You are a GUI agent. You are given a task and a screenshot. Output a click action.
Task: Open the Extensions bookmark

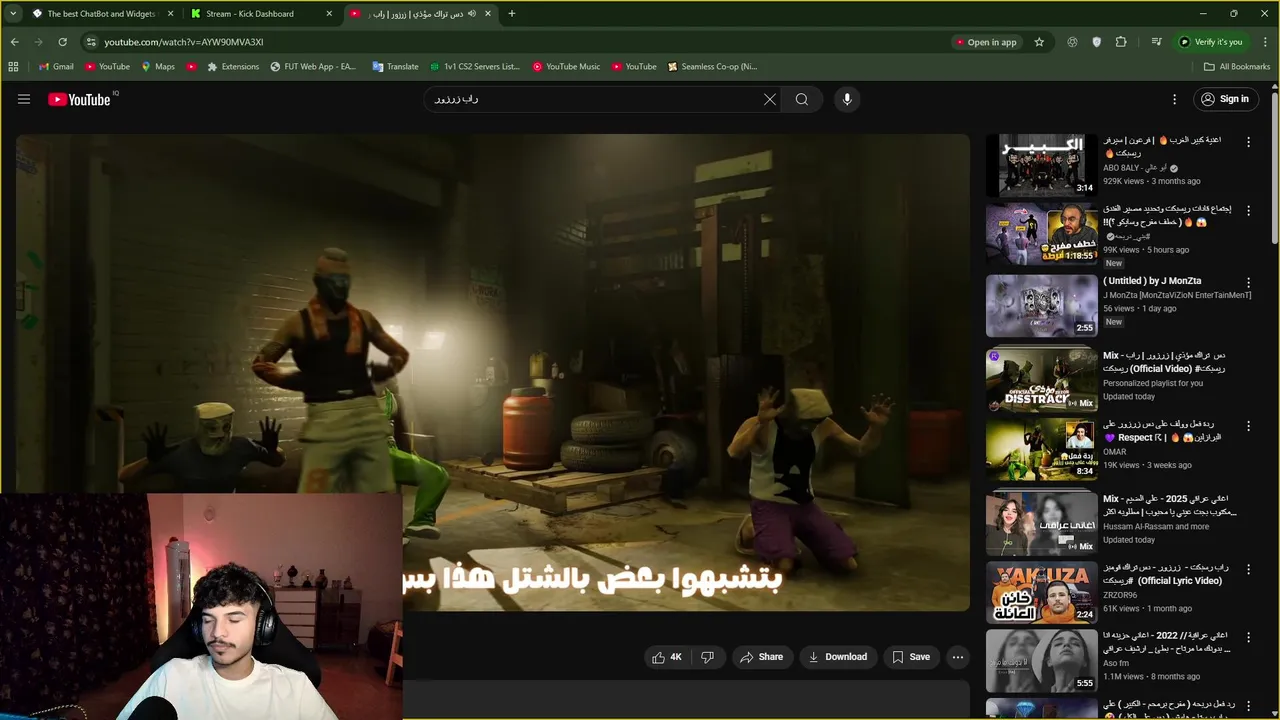233,67
